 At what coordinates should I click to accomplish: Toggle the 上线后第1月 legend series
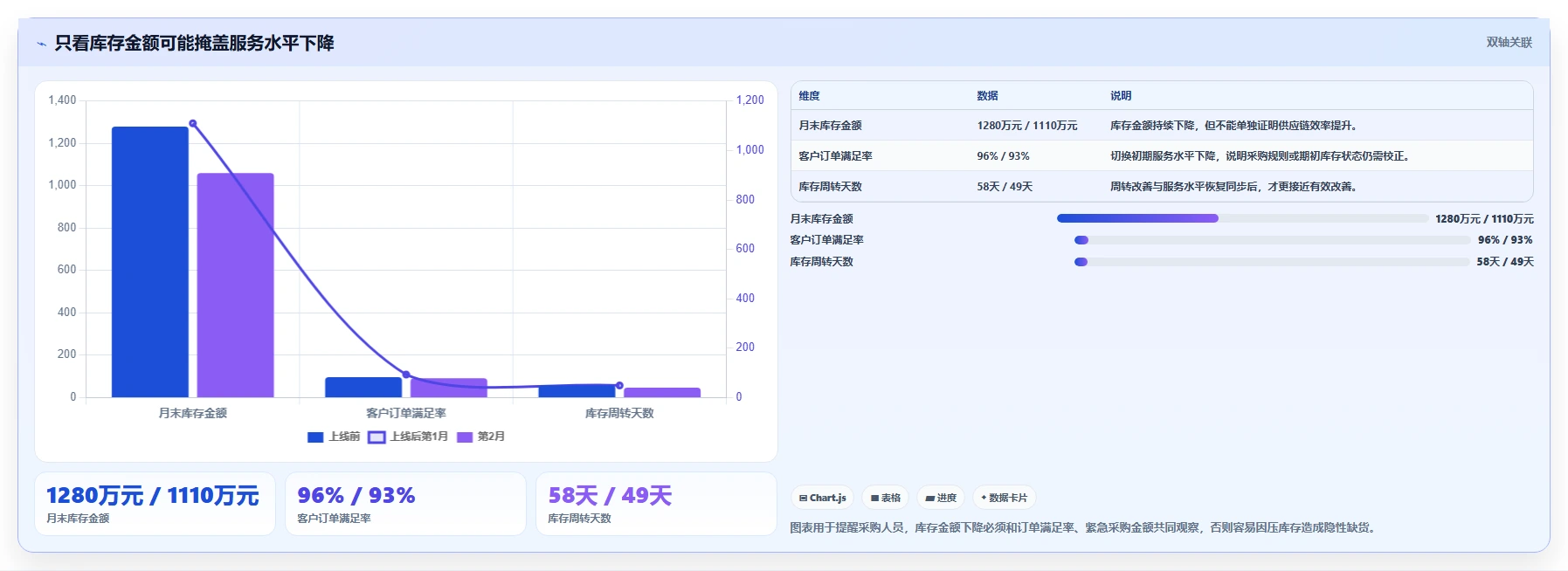[x=408, y=437]
